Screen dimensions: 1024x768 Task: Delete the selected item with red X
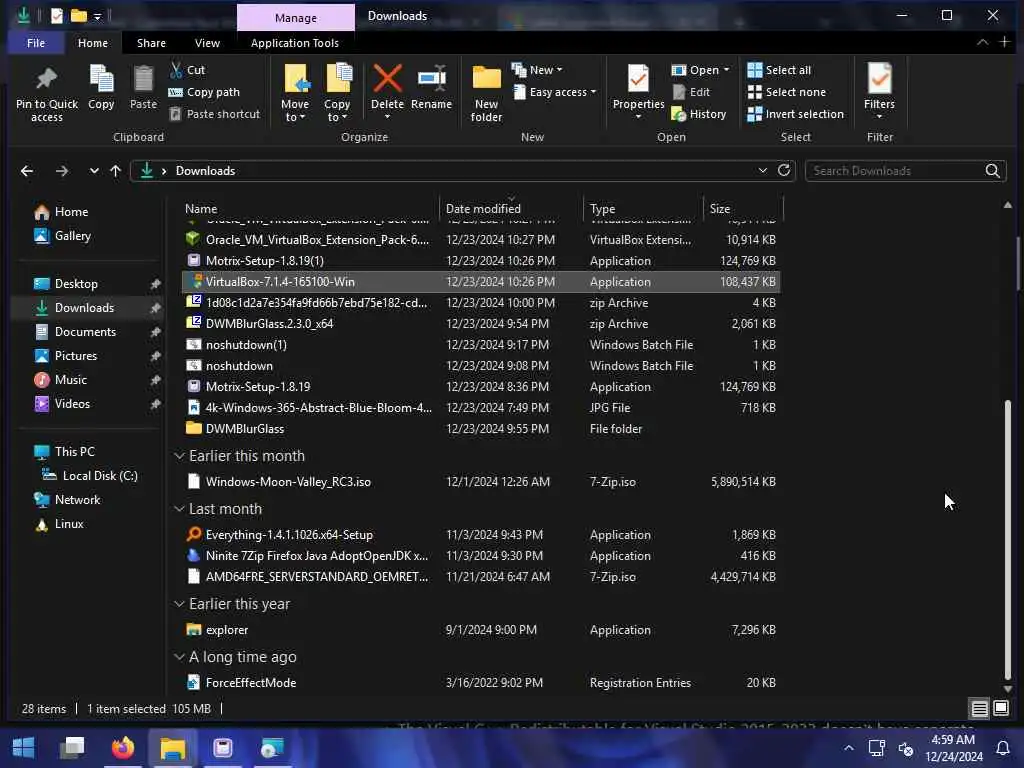pyautogui.click(x=387, y=91)
